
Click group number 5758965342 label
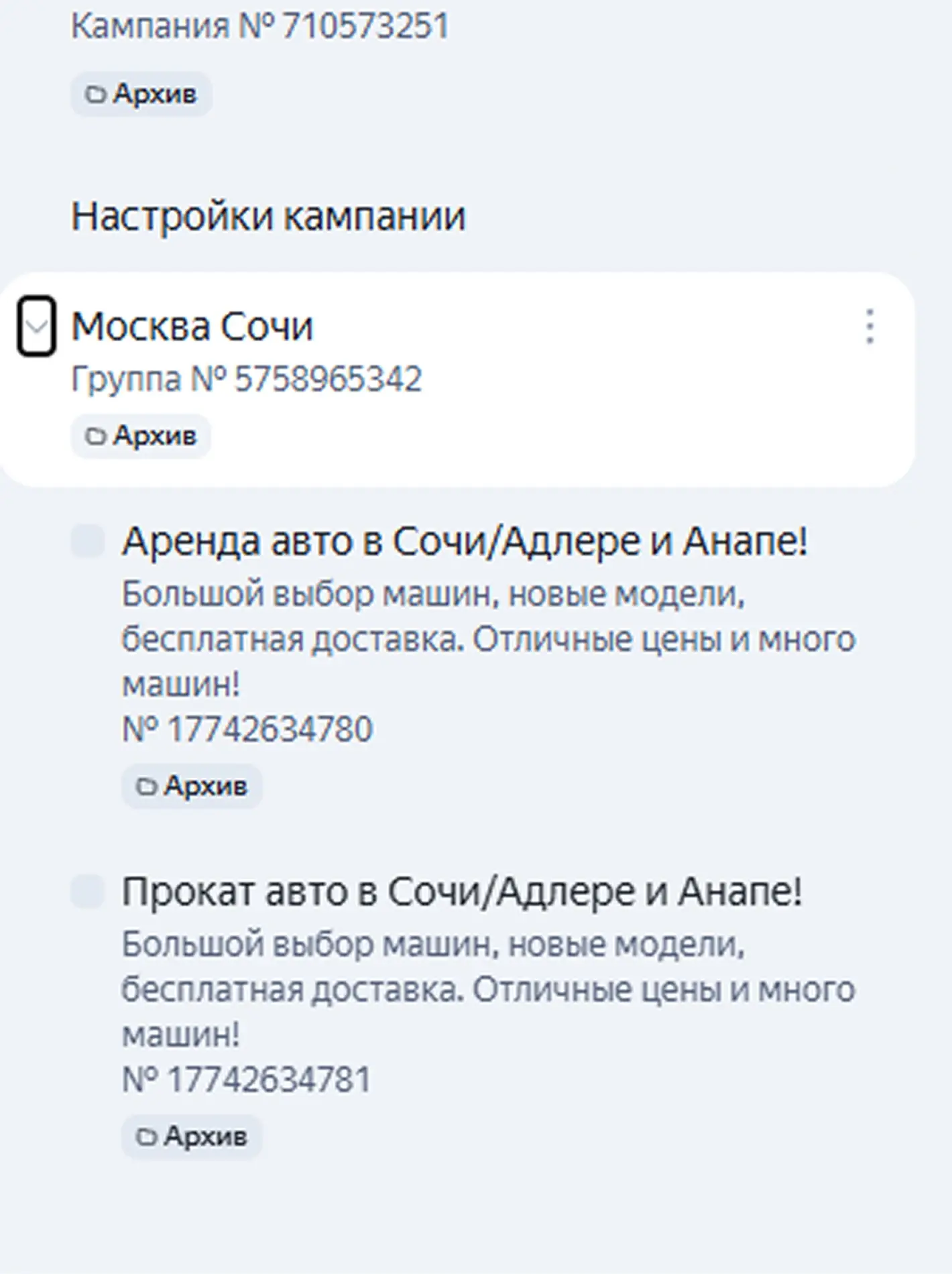[247, 379]
